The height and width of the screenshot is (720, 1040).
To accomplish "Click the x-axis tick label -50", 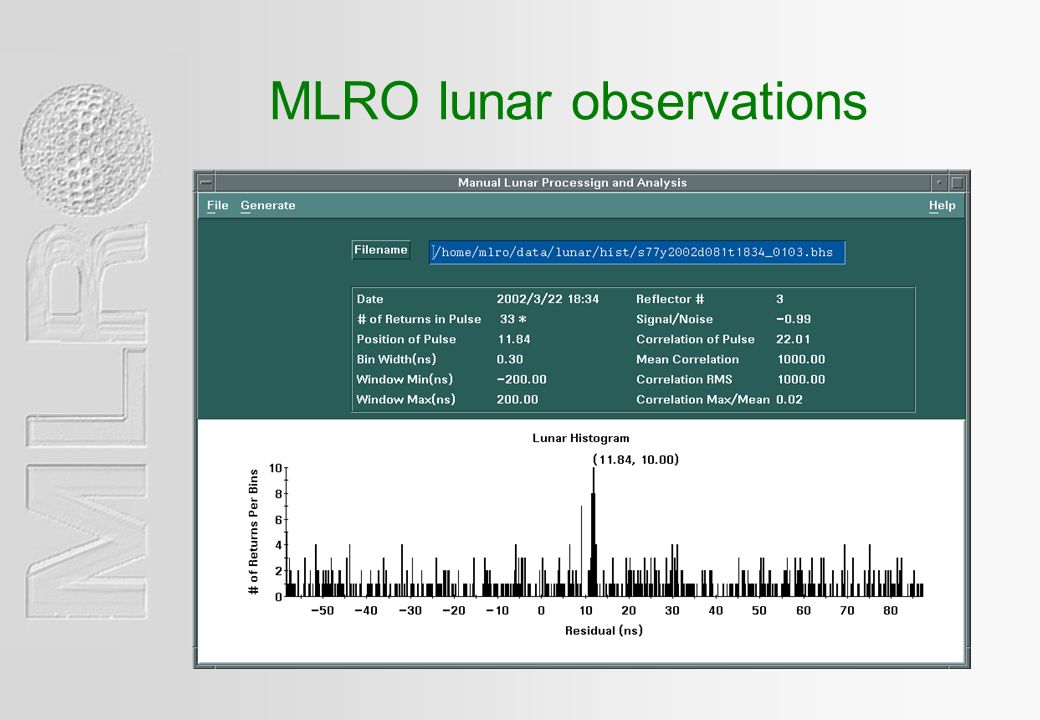I will tap(322, 611).
